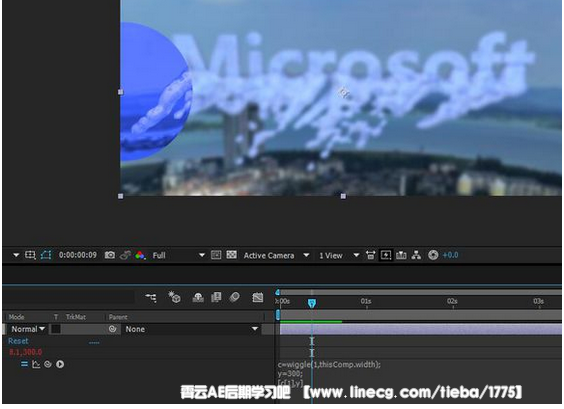564x409 pixels.
Task: Toggle the Fast Previews region icon
Action: pyautogui.click(x=216, y=255)
